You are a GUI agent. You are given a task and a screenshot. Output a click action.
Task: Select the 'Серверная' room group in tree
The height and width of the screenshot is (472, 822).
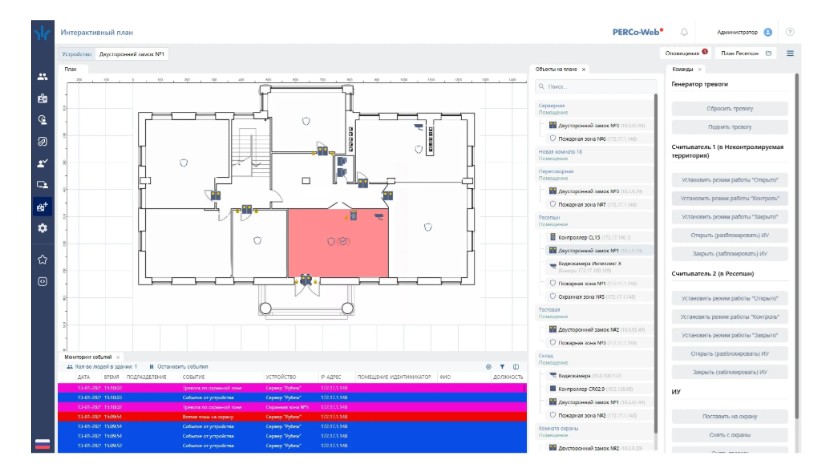pos(553,104)
